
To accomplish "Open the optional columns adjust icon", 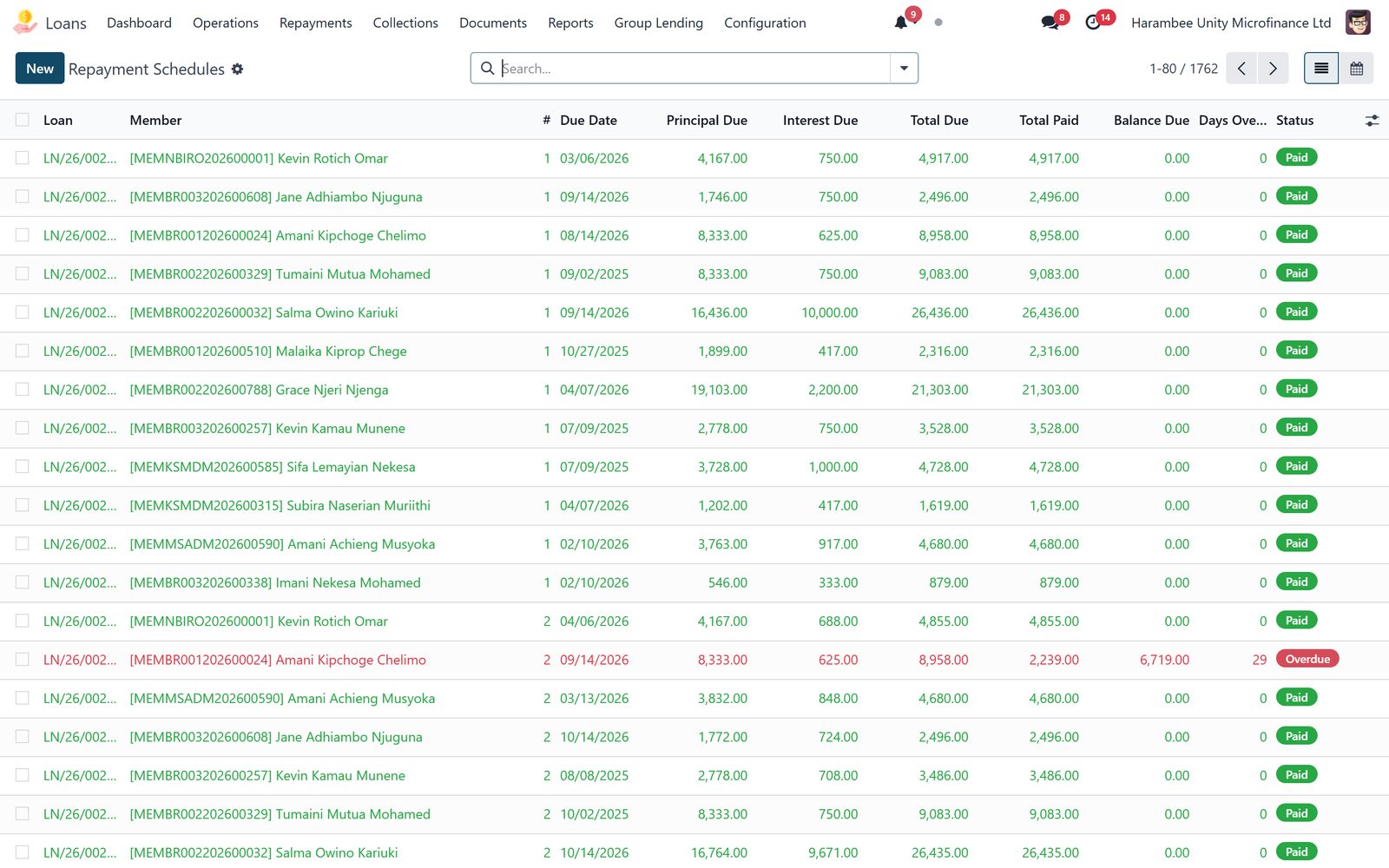I will point(1372,121).
